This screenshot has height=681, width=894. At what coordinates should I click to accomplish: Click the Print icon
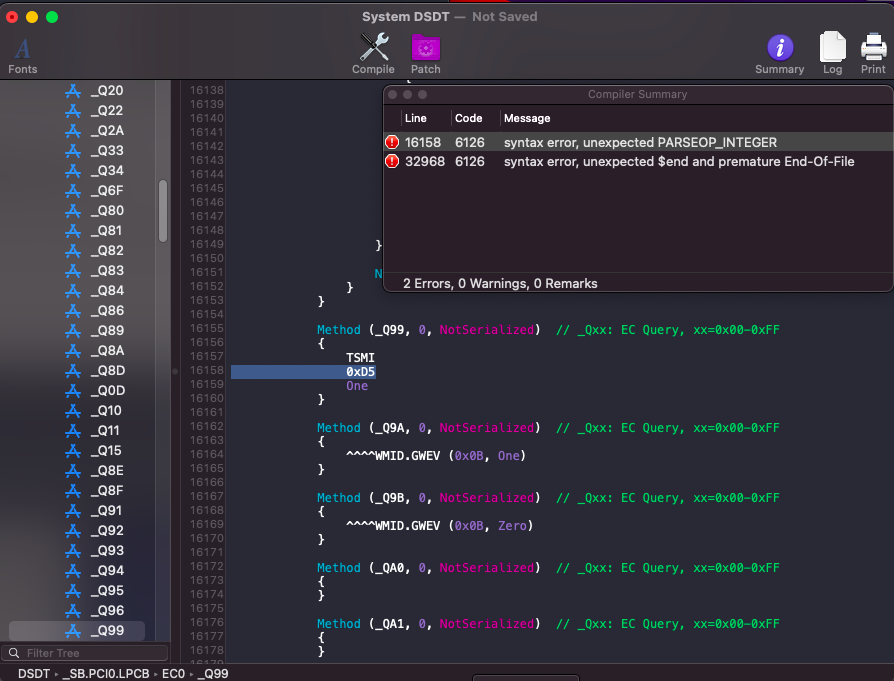coord(873,52)
